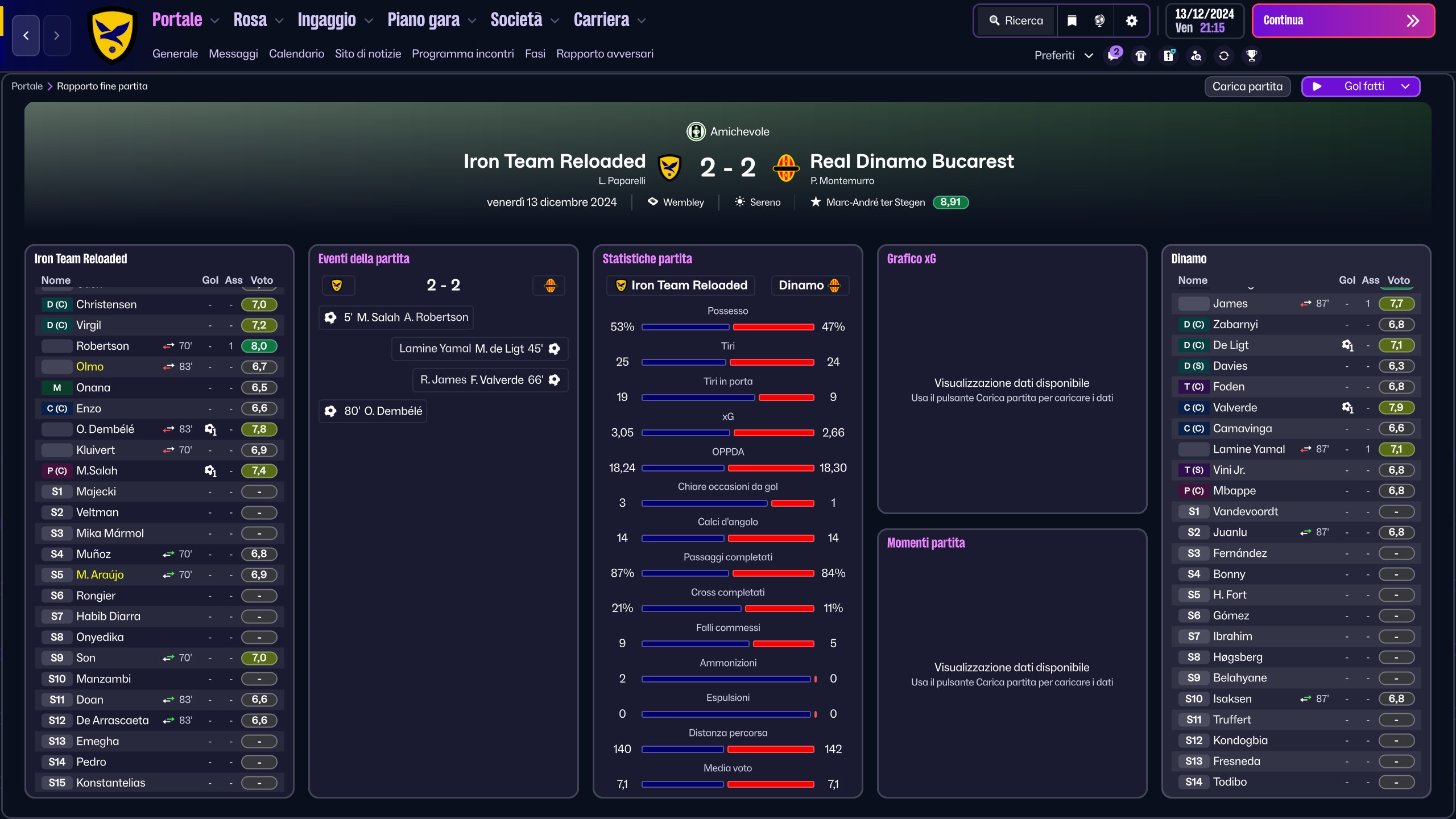Image resolution: width=1456 pixels, height=819 pixels.
Task: Toggle Iron Team Reloaded stats filter
Action: 681,286
